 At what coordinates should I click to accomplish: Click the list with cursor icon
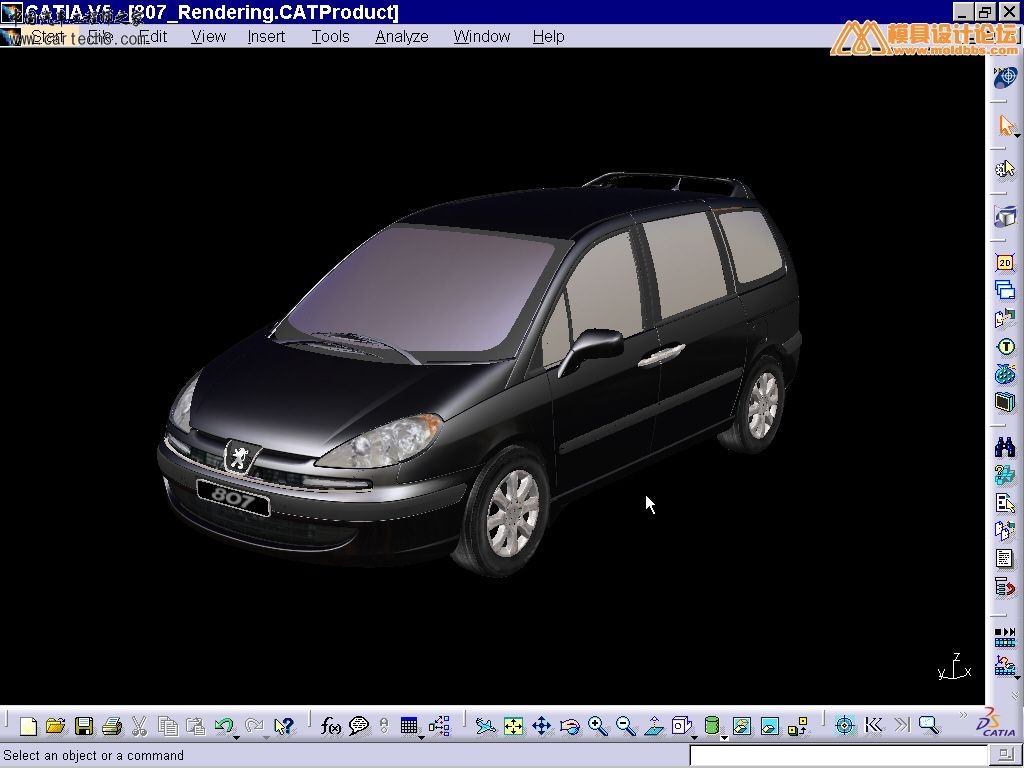click(1005, 504)
